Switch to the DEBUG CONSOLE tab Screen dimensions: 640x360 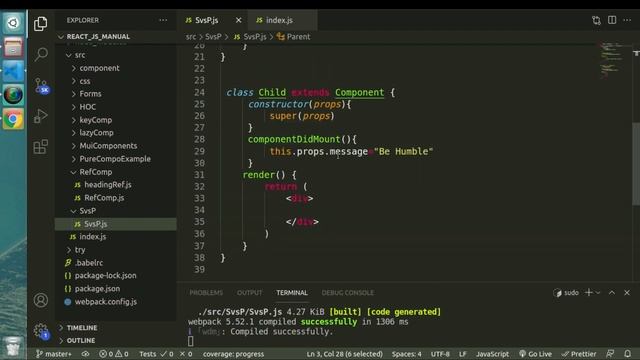(347, 293)
